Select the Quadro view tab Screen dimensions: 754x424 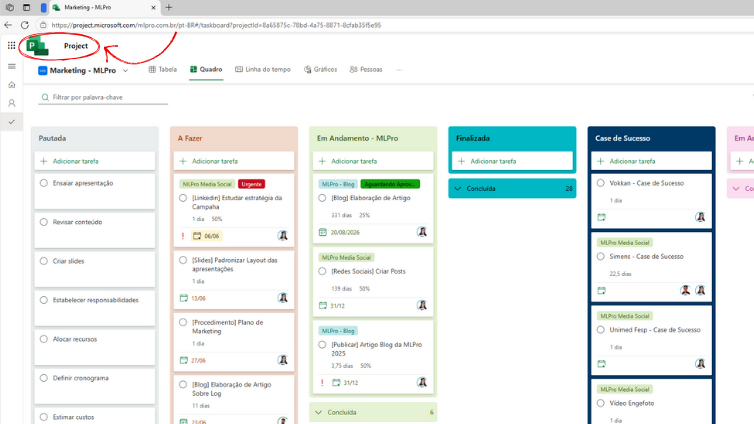206,70
